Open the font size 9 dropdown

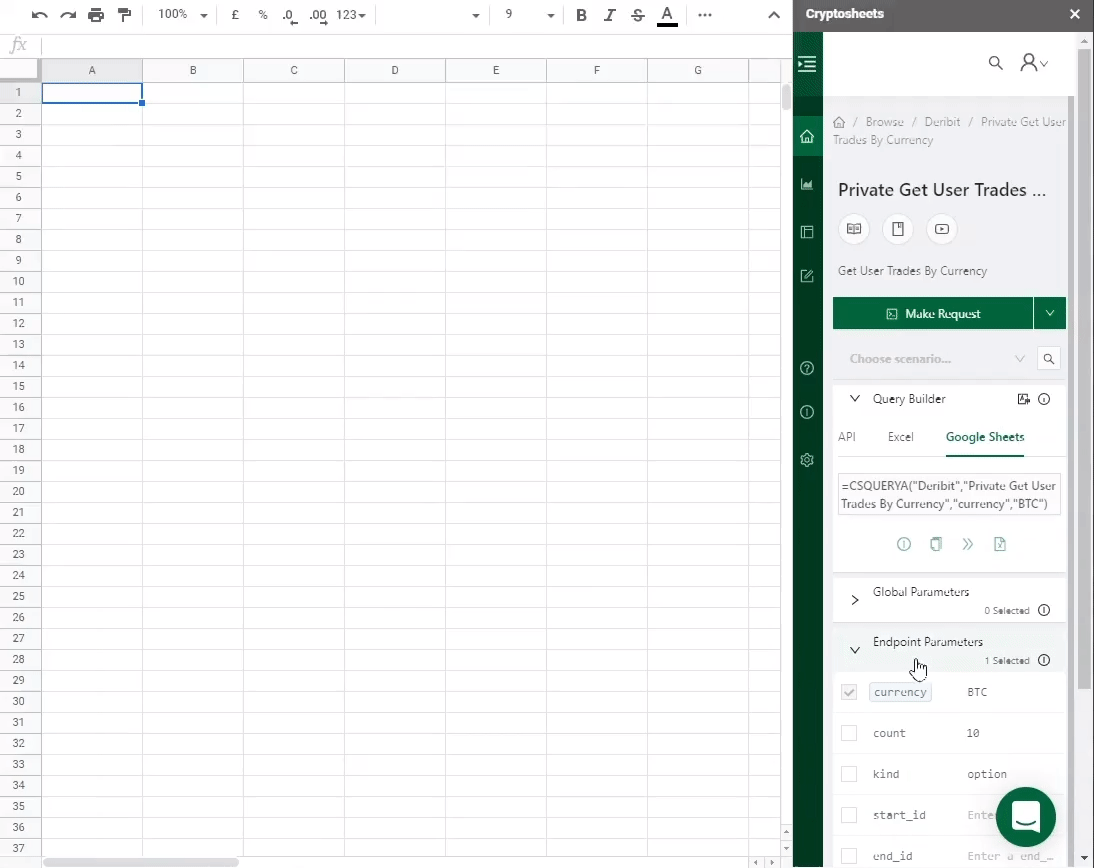(529, 15)
